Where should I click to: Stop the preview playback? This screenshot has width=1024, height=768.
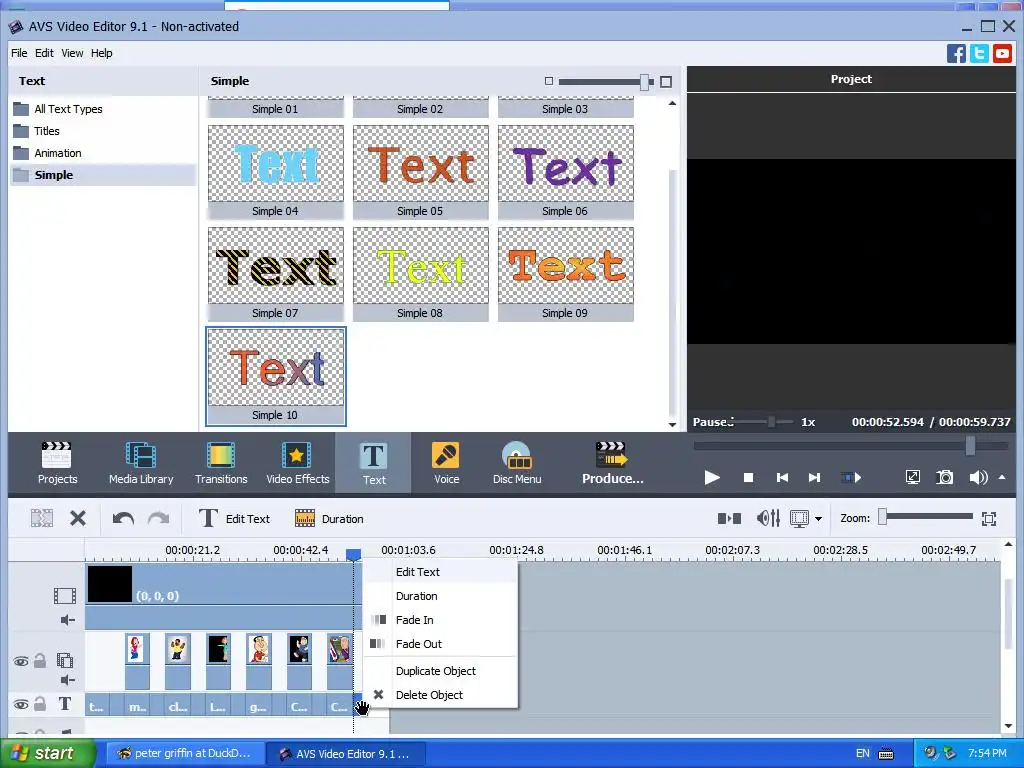tap(748, 478)
